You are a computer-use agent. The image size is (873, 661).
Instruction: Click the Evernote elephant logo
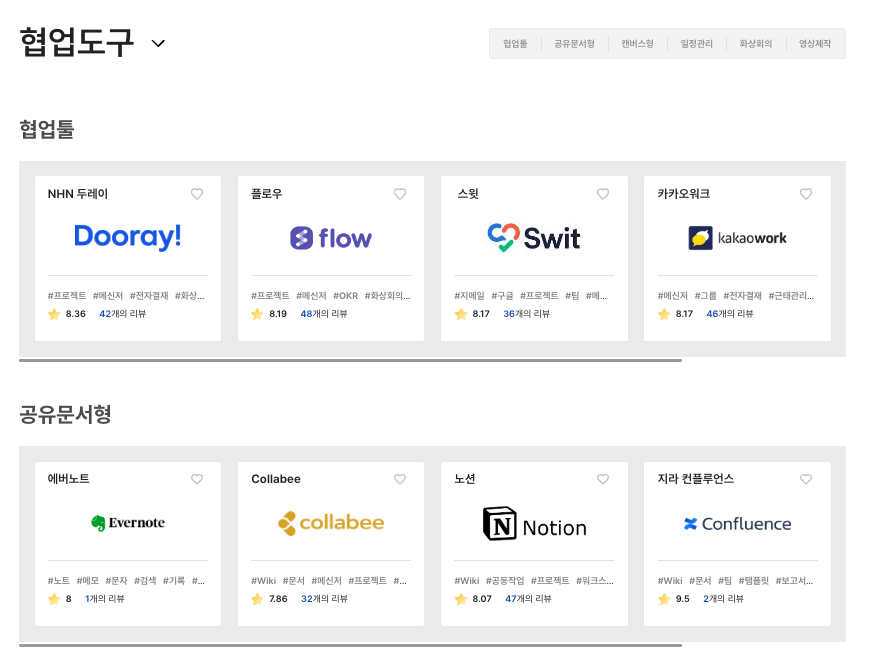(x=128, y=523)
